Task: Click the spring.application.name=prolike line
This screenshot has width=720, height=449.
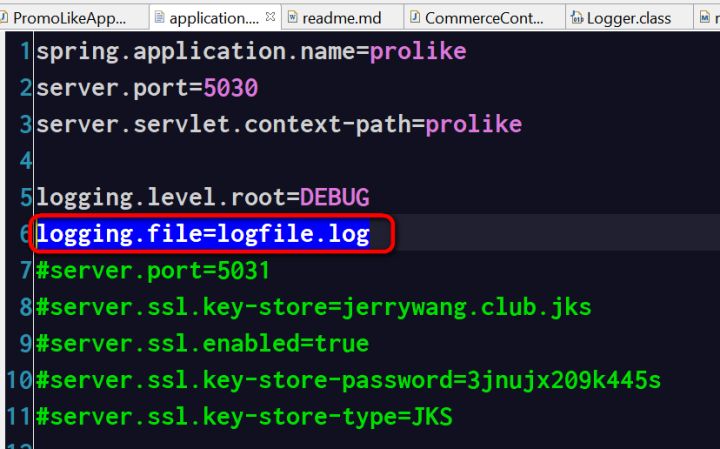Action: 251,51
